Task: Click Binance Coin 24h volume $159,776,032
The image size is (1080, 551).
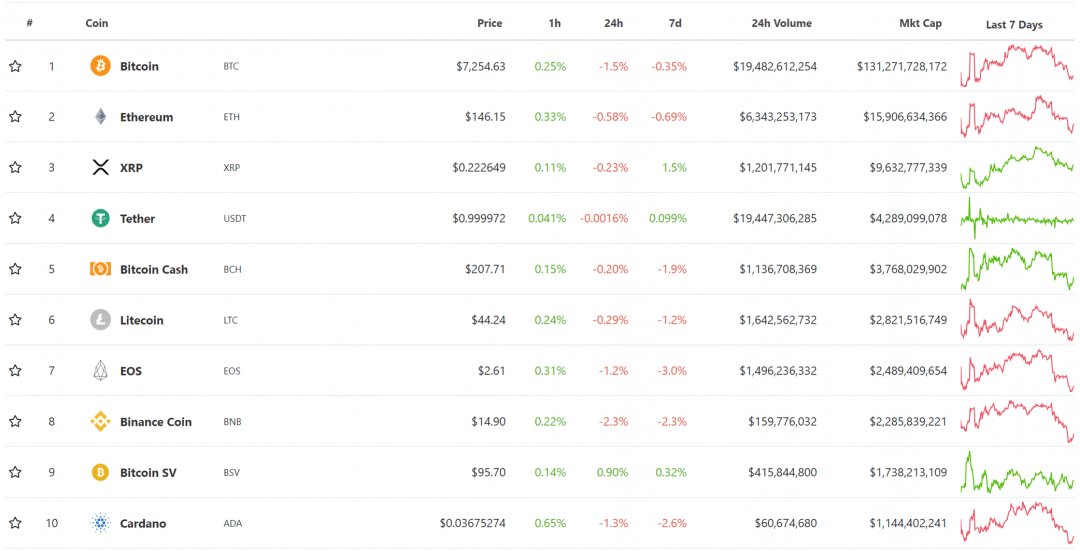Action: [x=782, y=422]
